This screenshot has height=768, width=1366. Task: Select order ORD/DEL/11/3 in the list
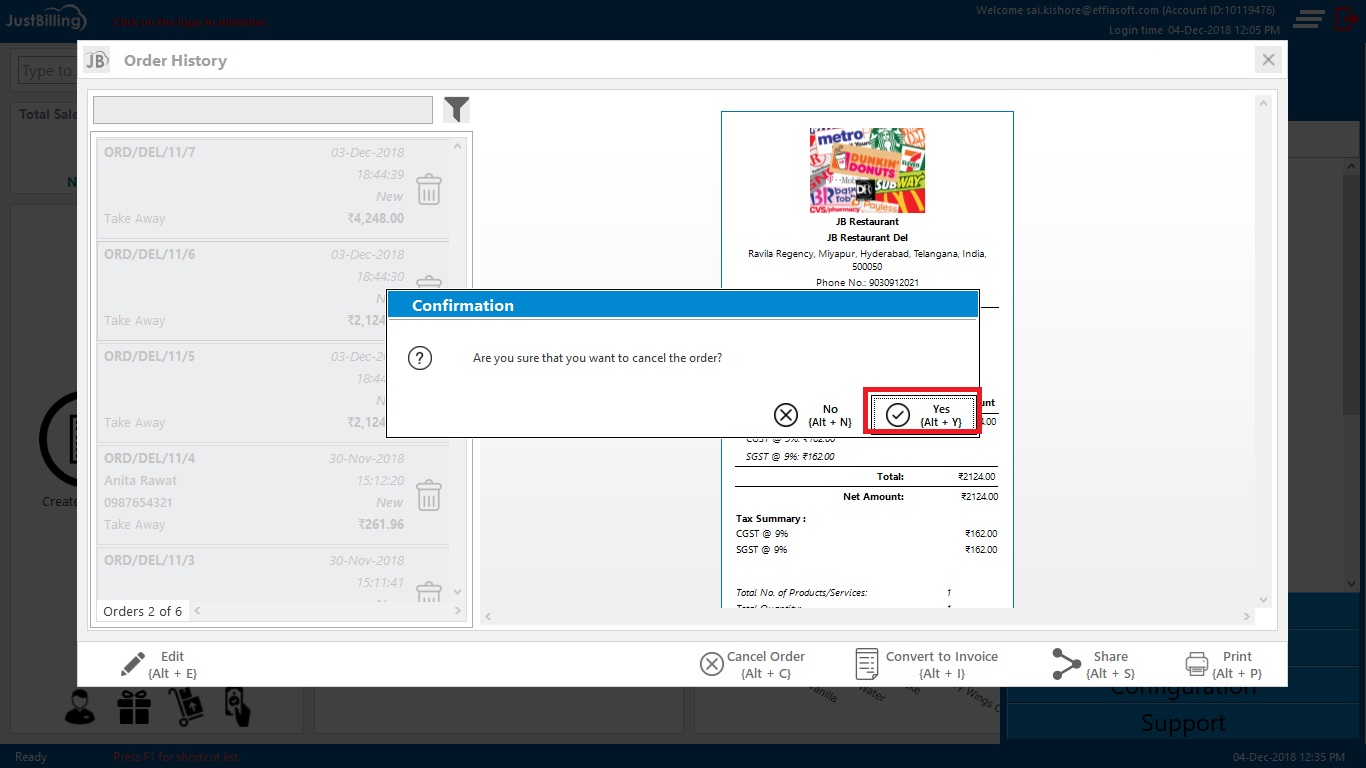point(272,573)
